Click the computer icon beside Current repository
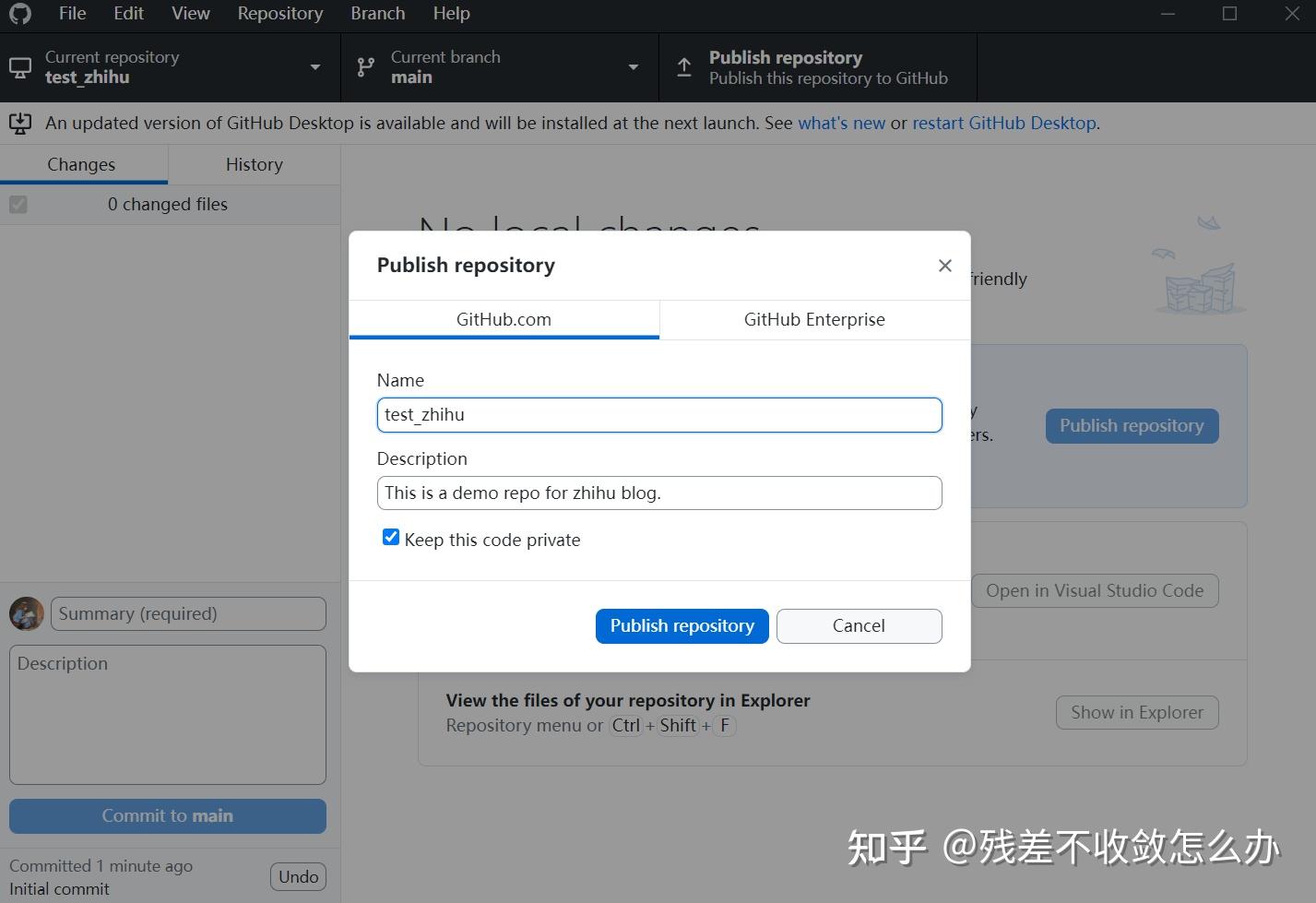Viewport: 1316px width, 903px height. pyautogui.click(x=19, y=66)
